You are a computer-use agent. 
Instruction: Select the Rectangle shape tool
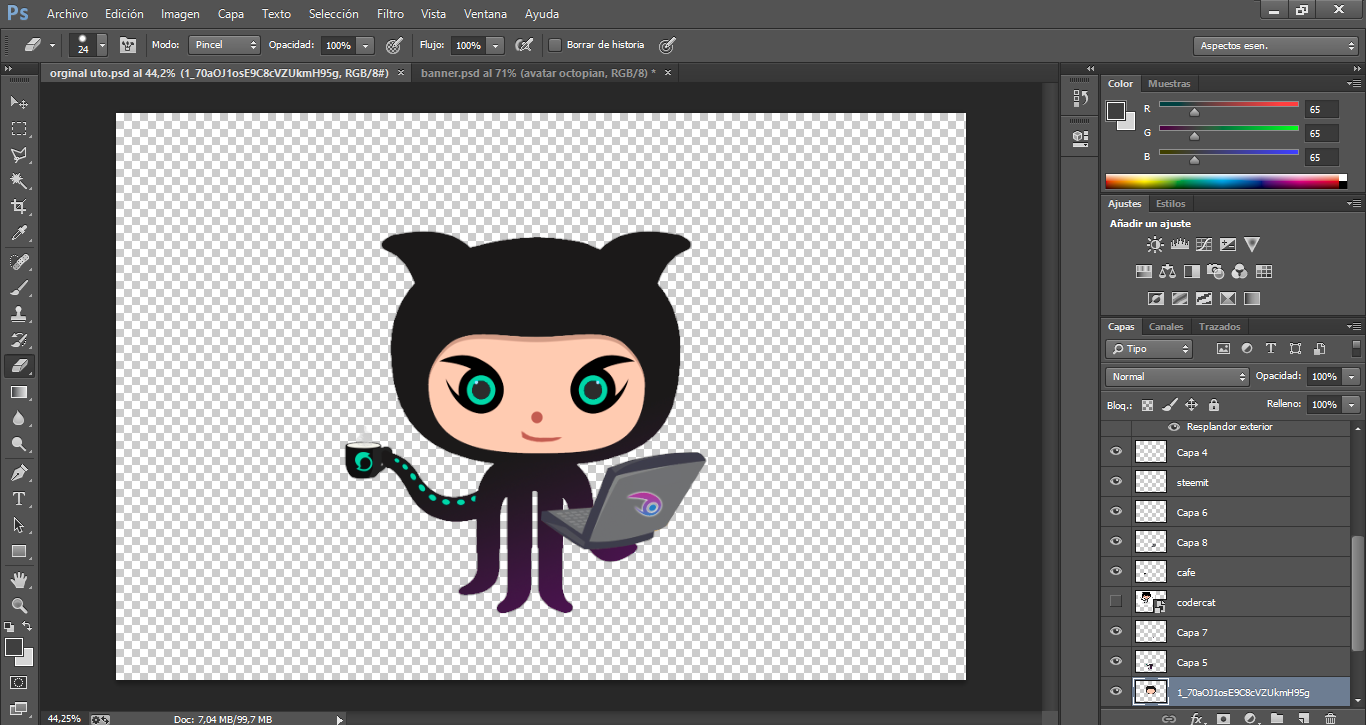pos(19,551)
